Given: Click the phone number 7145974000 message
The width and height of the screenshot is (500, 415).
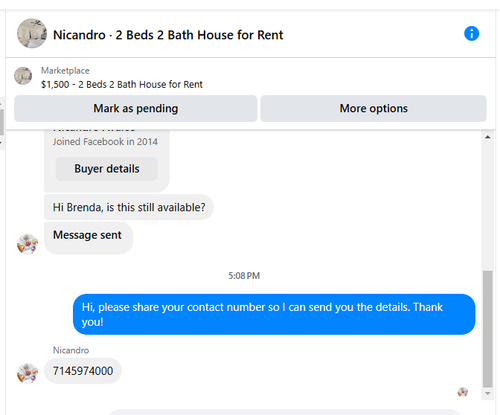Looking at the screenshot, I should pyautogui.click(x=83, y=371).
